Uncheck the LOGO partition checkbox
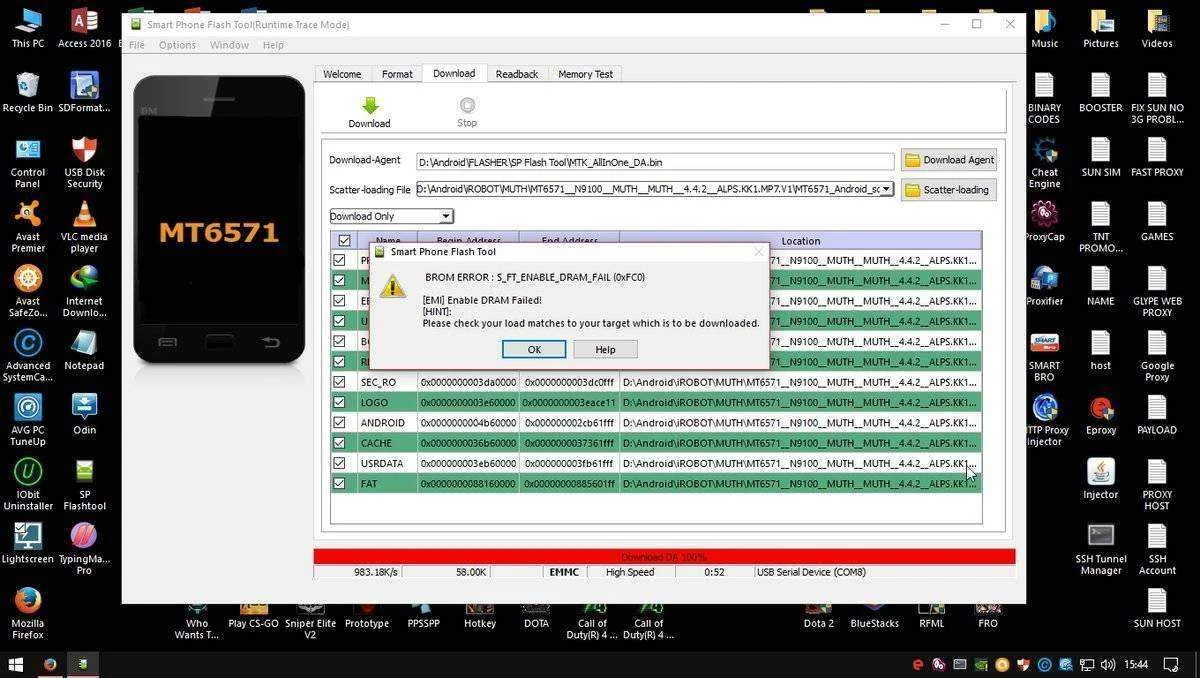 [339, 402]
